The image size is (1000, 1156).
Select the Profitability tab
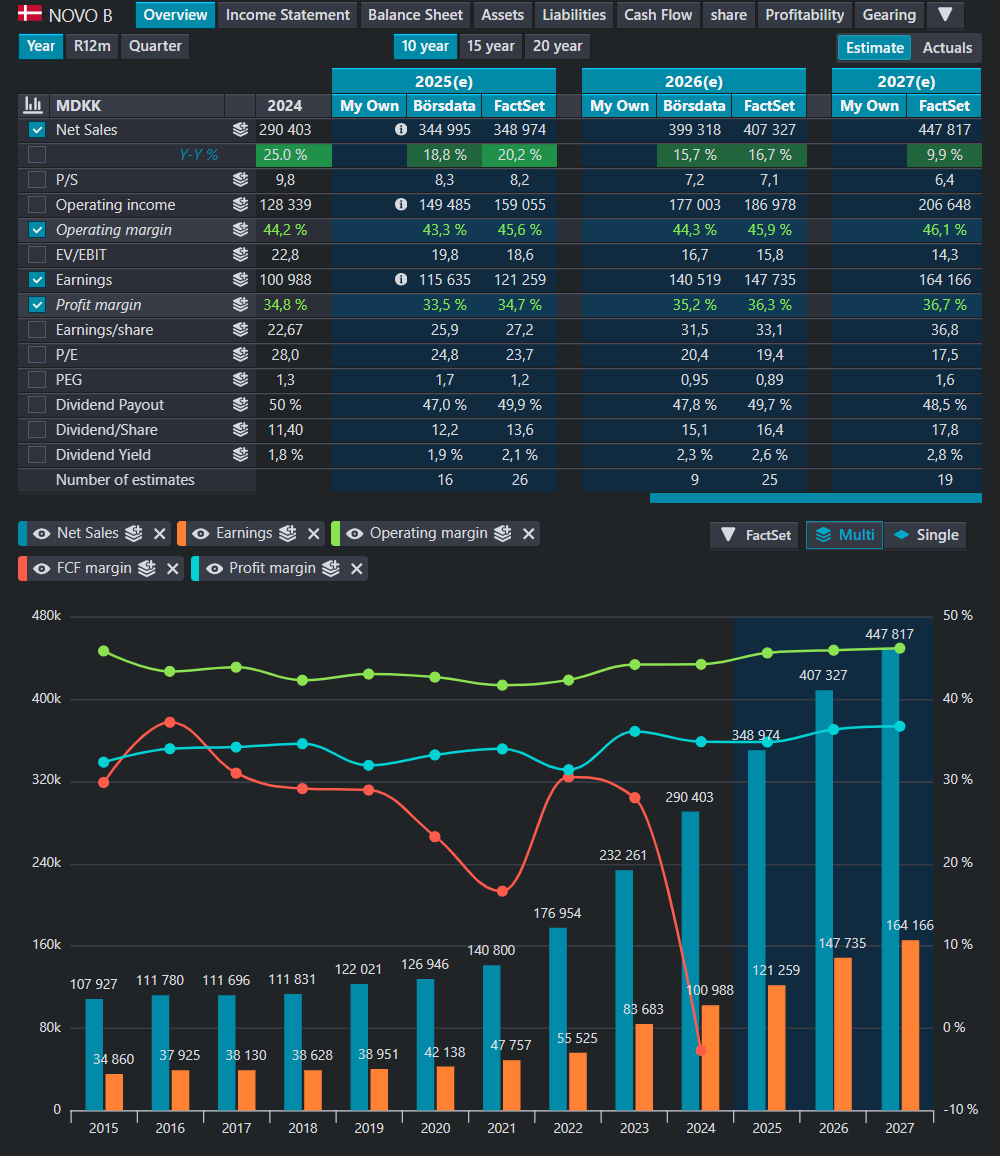(x=805, y=15)
